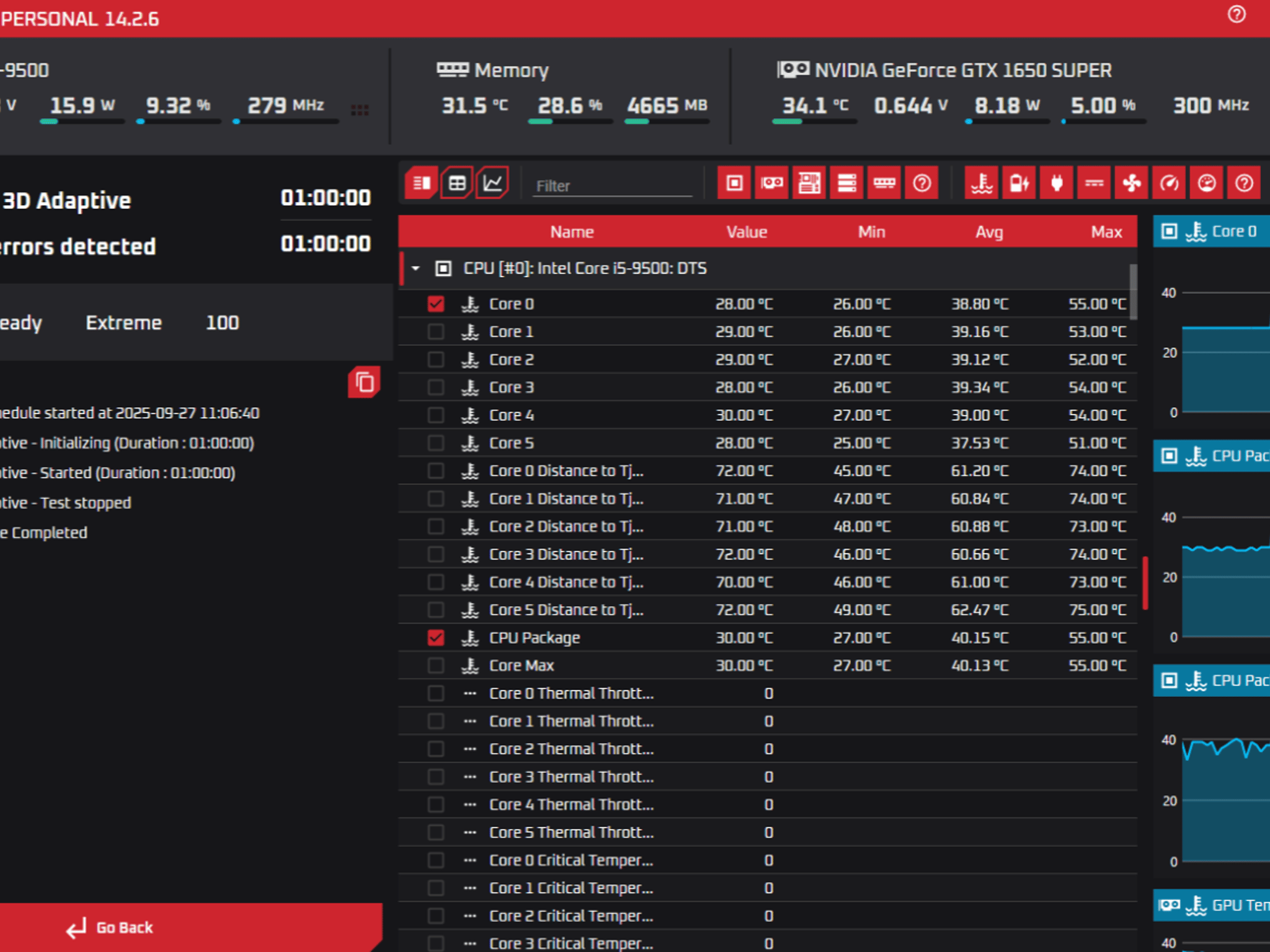Switch to the graph view icon
Image resolution: width=1270 pixels, height=952 pixels.
493,183
